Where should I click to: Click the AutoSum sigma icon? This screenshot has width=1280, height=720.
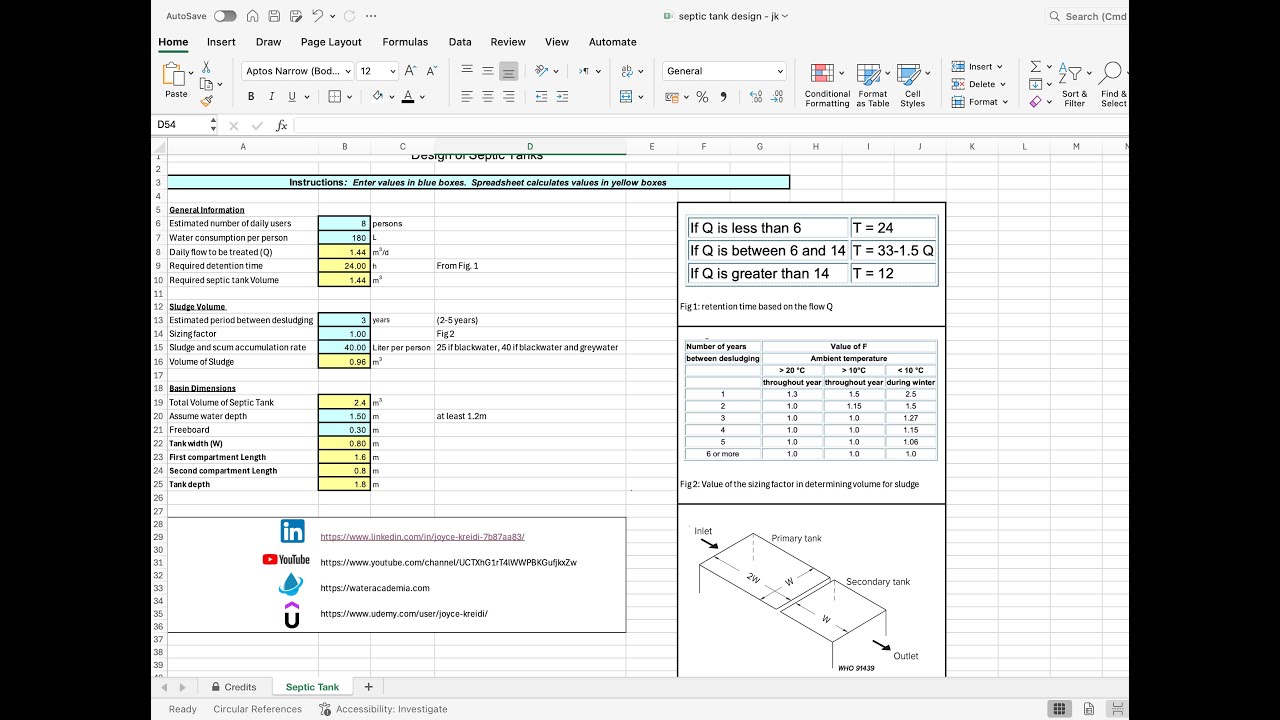pos(1035,66)
